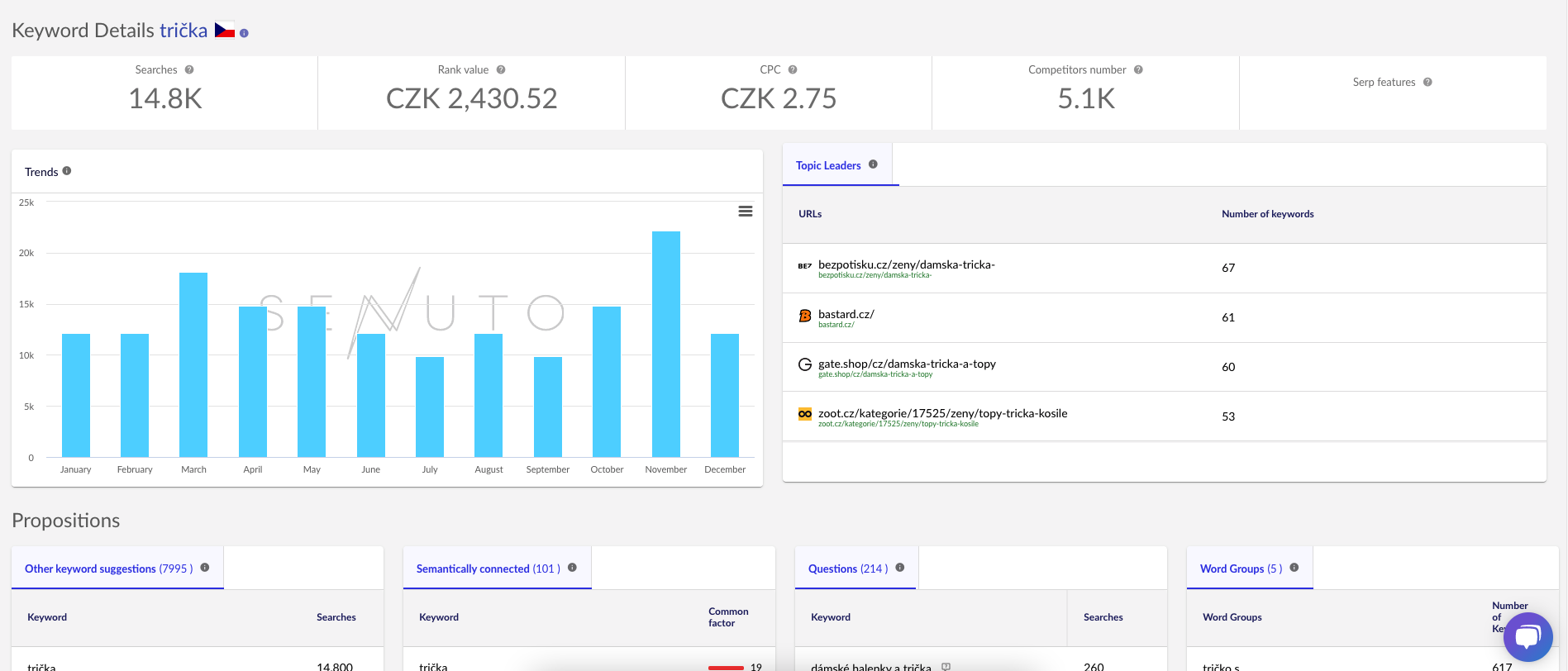Open gate.shop/cz/damska-tricka-a-topy link
This screenshot has height=671, width=1568.
click(x=907, y=364)
